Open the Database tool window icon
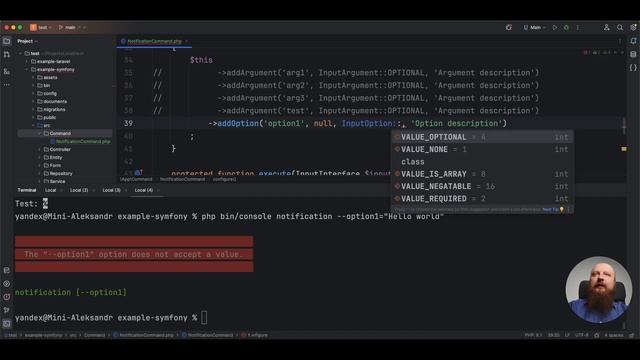The width and height of the screenshot is (640, 360). (x=633, y=54)
